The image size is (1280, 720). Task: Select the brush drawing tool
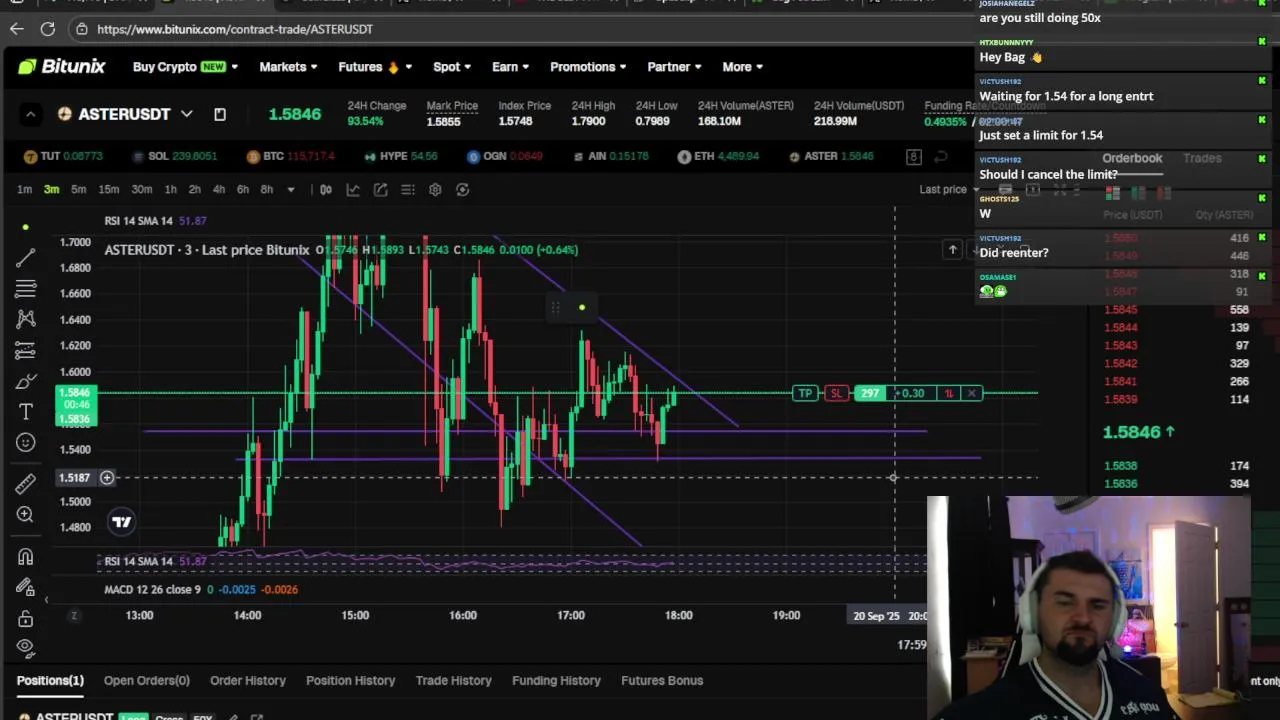click(x=26, y=381)
